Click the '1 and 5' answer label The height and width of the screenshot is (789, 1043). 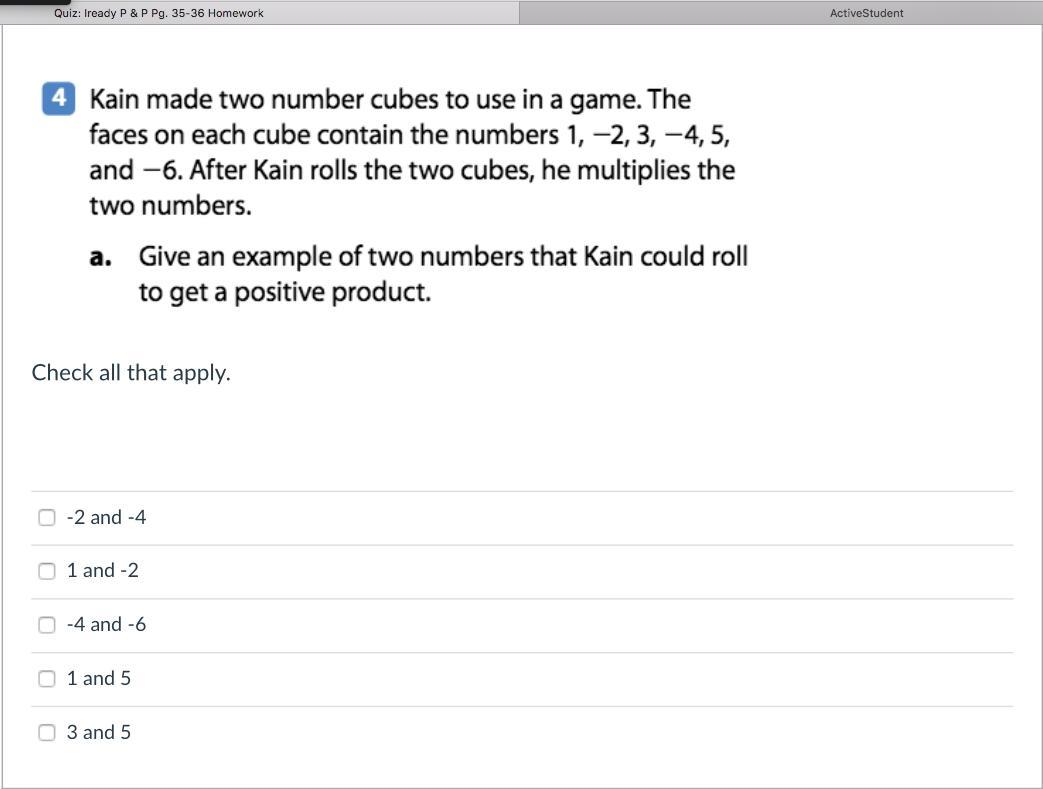click(x=98, y=679)
